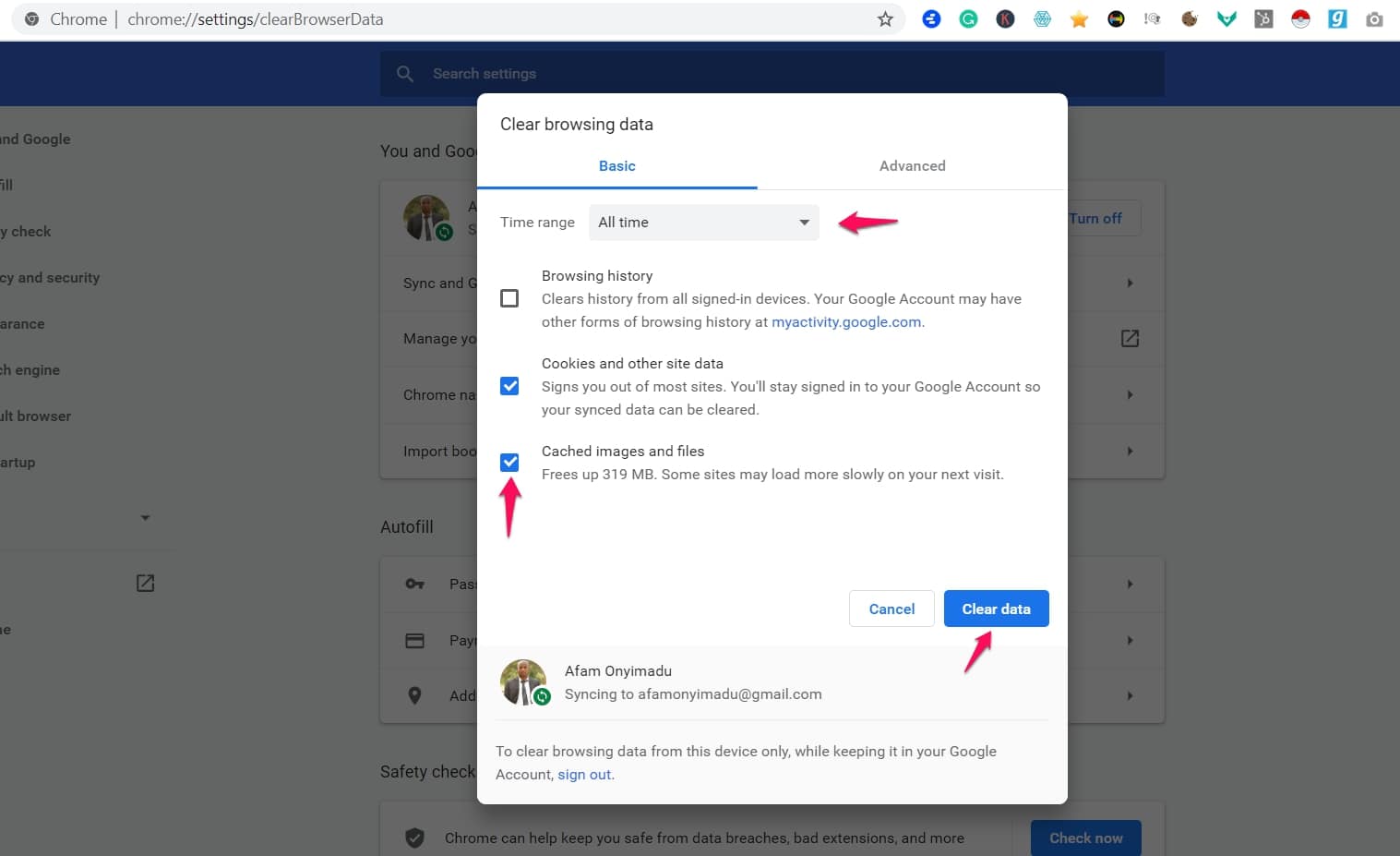The image size is (1400, 856).
Task: Click the Chrome site info icon in address bar
Action: point(31,19)
